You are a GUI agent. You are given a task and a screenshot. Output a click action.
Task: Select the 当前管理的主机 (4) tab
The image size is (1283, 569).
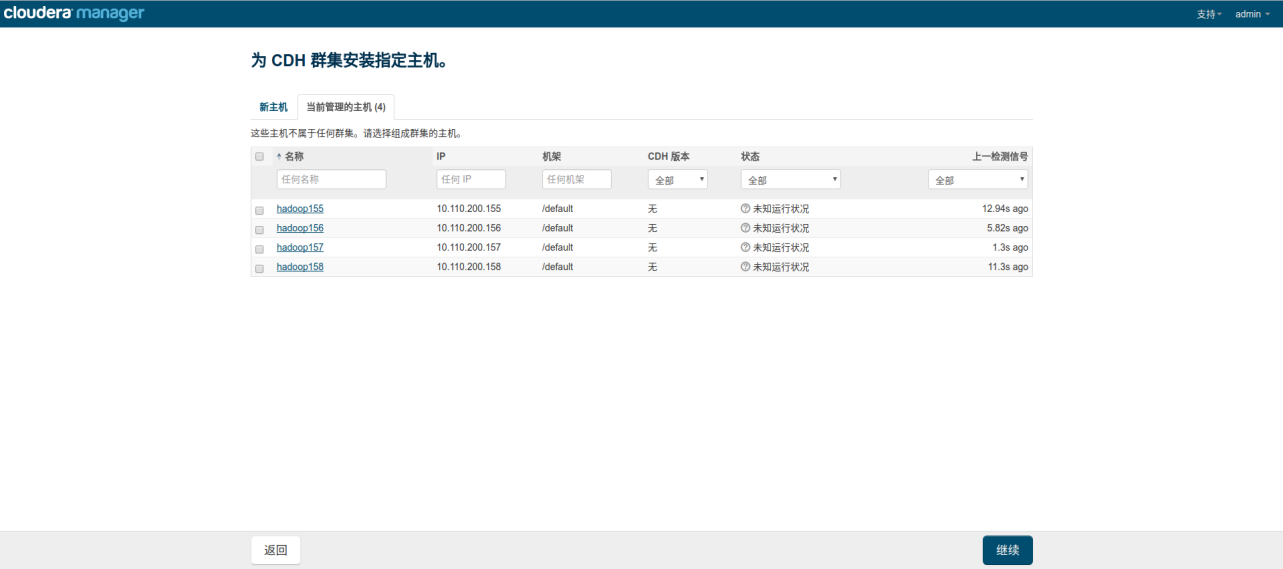(x=345, y=107)
